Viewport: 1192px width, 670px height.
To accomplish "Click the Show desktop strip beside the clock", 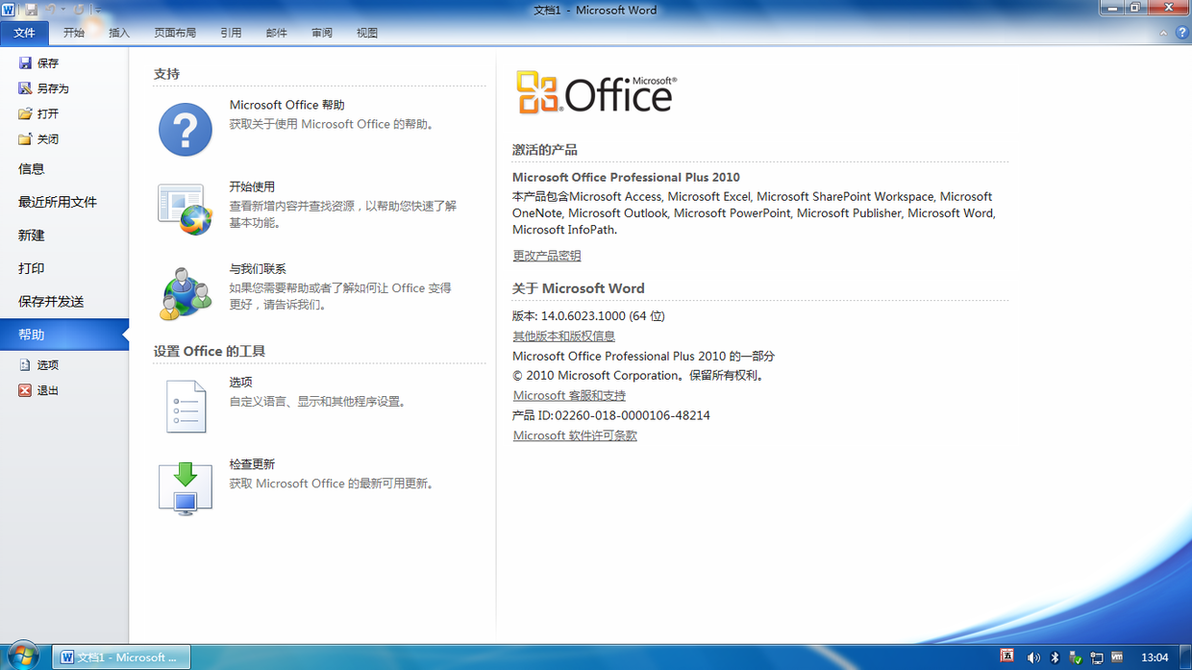I will (x=1186, y=657).
